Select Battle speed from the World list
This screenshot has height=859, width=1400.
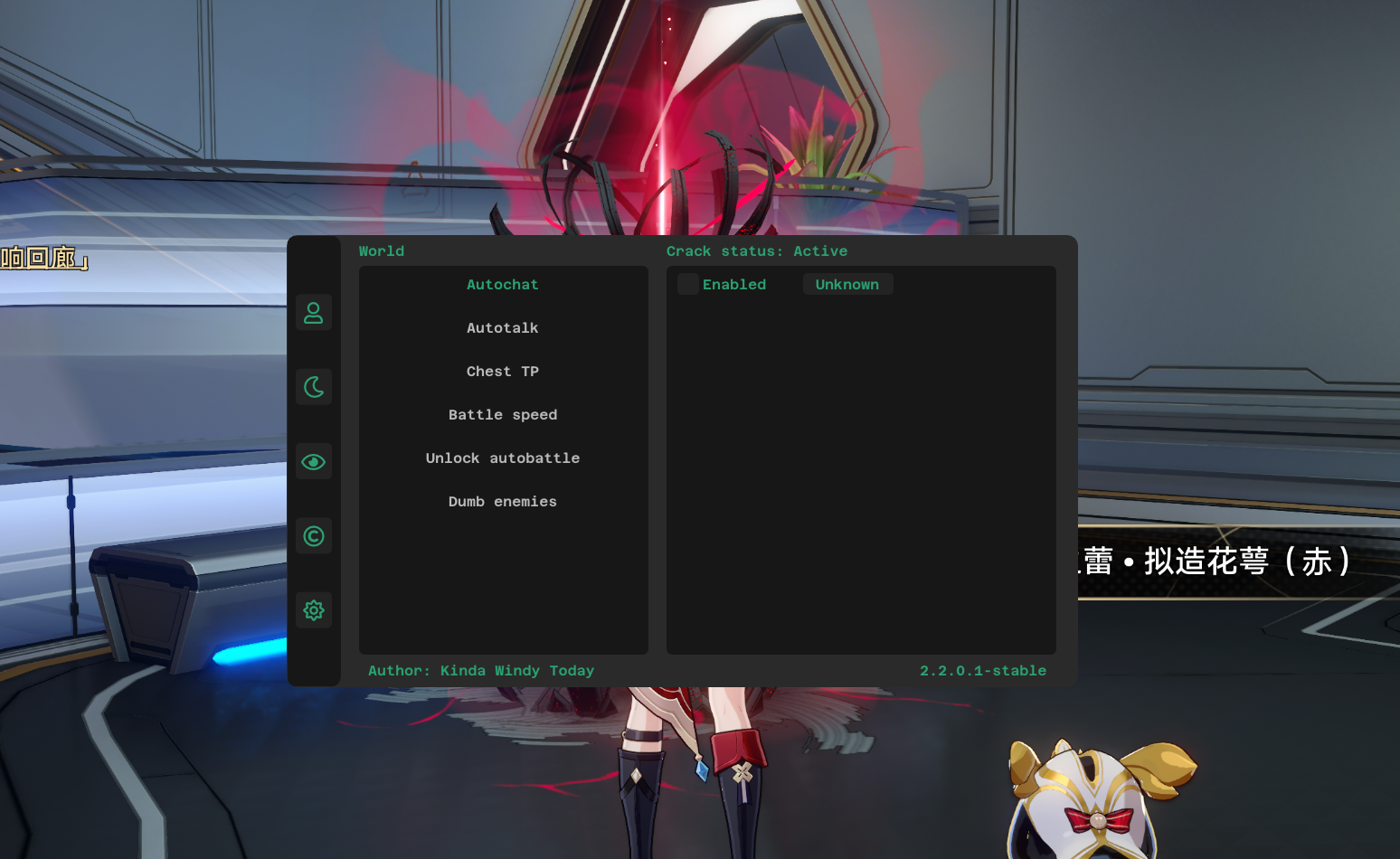pyautogui.click(x=502, y=414)
